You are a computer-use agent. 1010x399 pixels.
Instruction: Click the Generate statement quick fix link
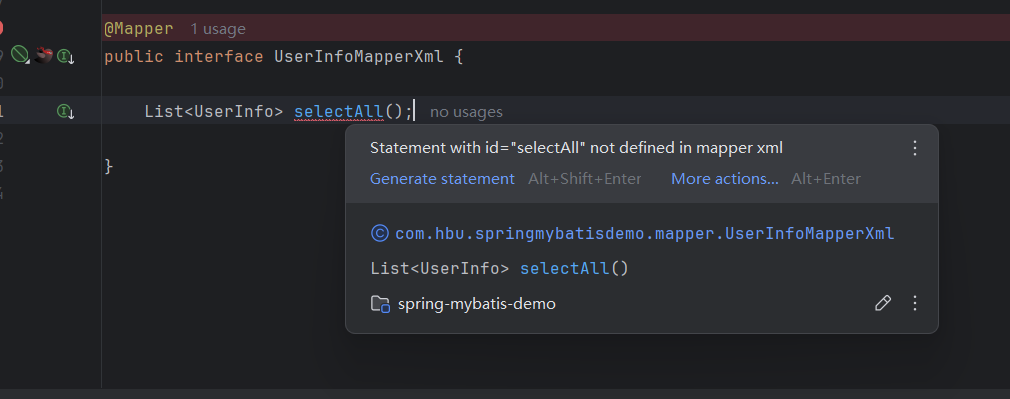tap(442, 179)
